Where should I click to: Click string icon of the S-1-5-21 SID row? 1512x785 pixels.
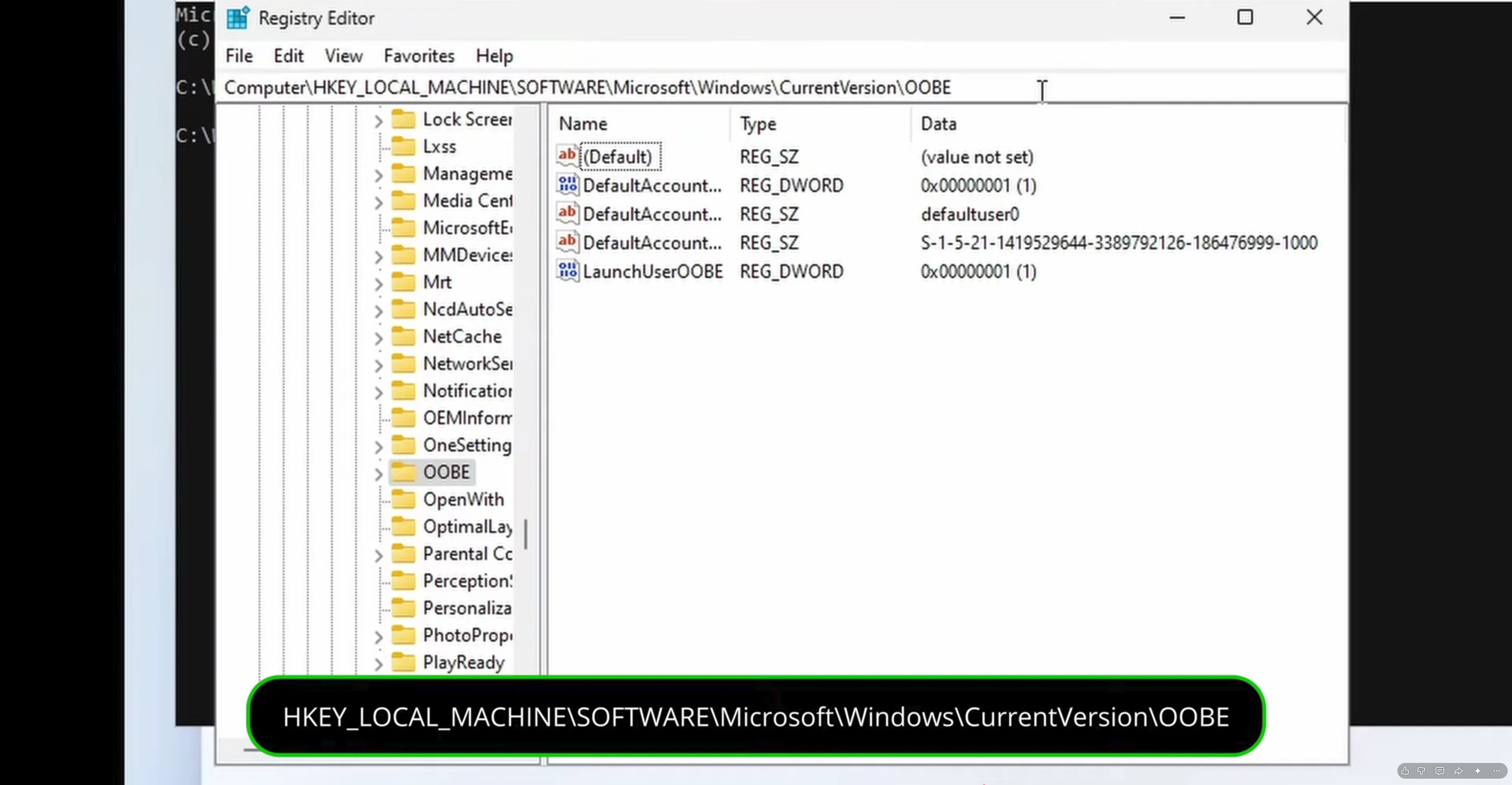click(x=568, y=242)
